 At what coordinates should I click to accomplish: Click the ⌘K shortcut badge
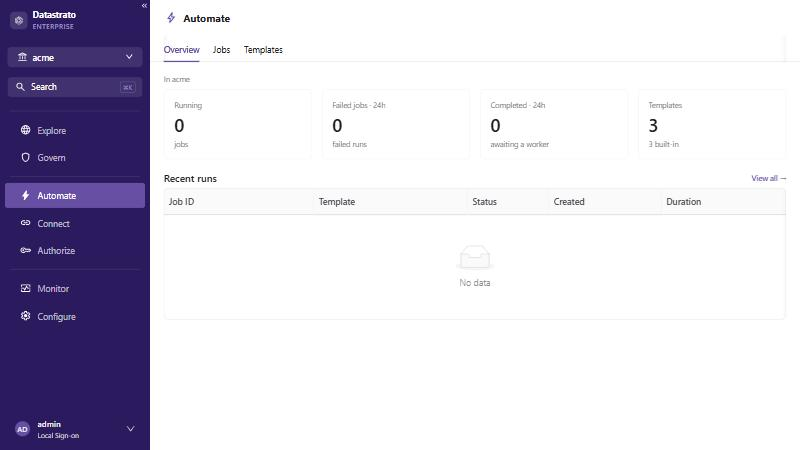128,87
